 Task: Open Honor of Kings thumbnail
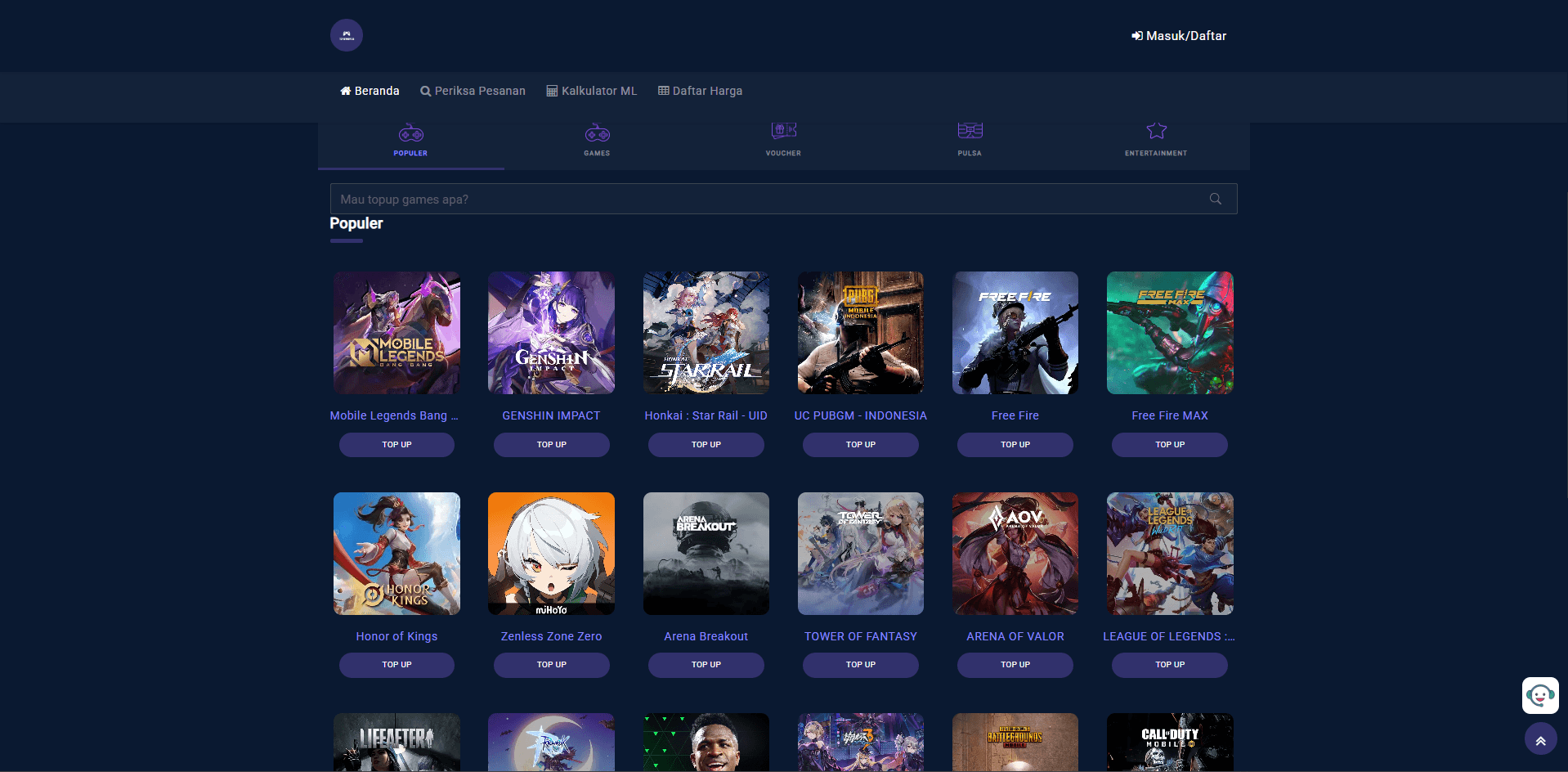[x=396, y=554]
